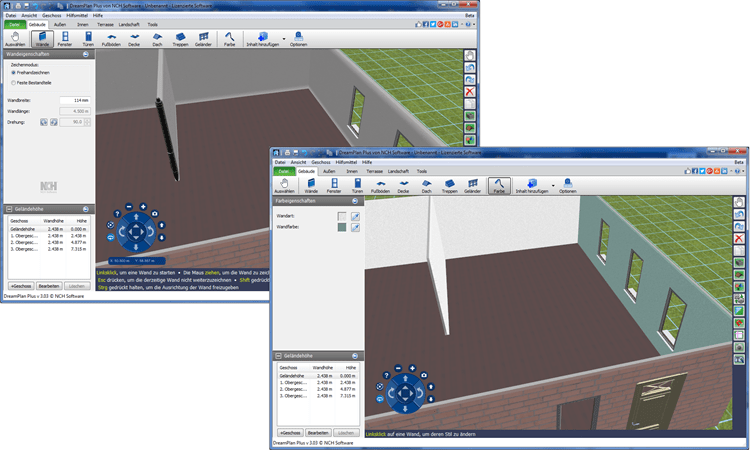Click camera icon on front window navigation wheel
This screenshot has width=750, height=450.
pos(424,375)
